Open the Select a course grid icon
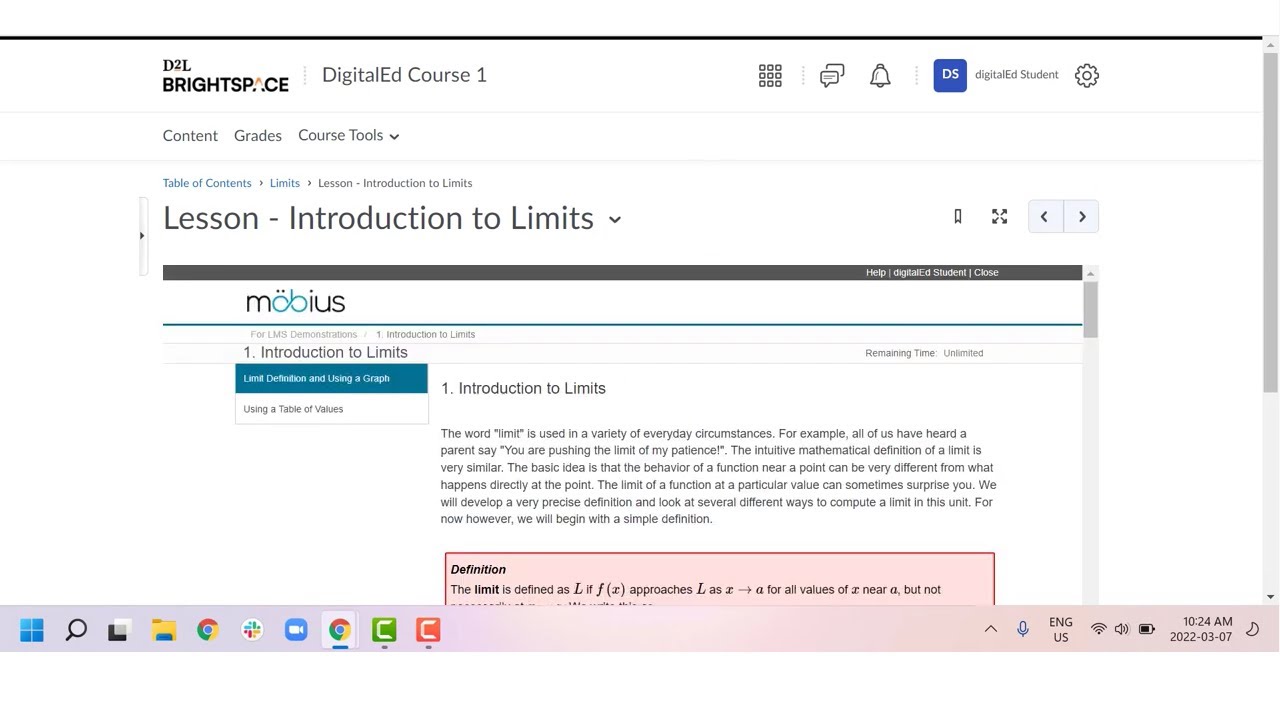 (770, 75)
